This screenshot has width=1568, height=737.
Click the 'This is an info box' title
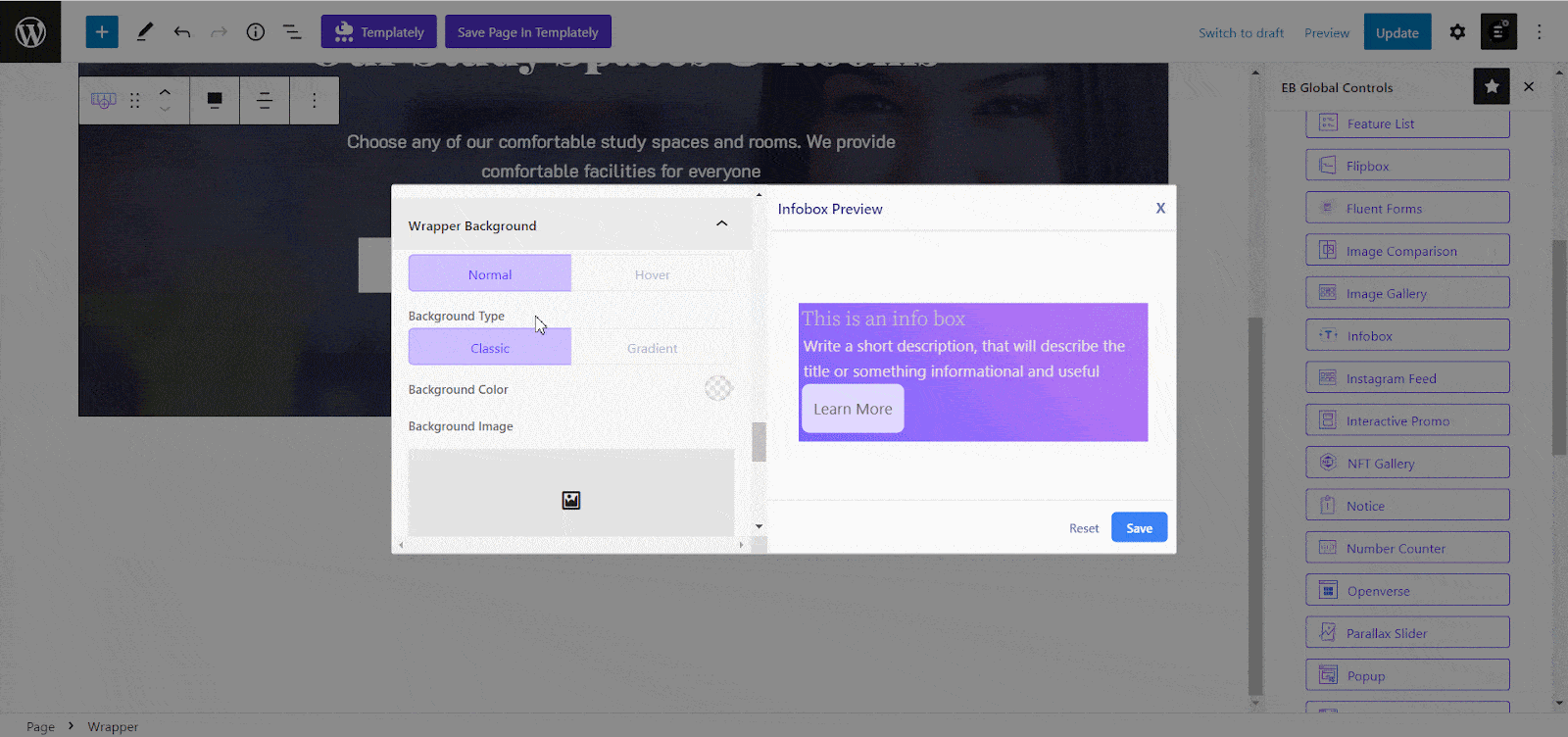point(883,318)
